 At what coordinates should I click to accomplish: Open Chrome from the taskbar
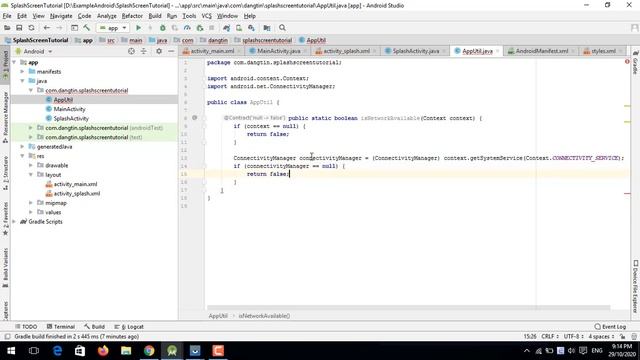[149, 351]
